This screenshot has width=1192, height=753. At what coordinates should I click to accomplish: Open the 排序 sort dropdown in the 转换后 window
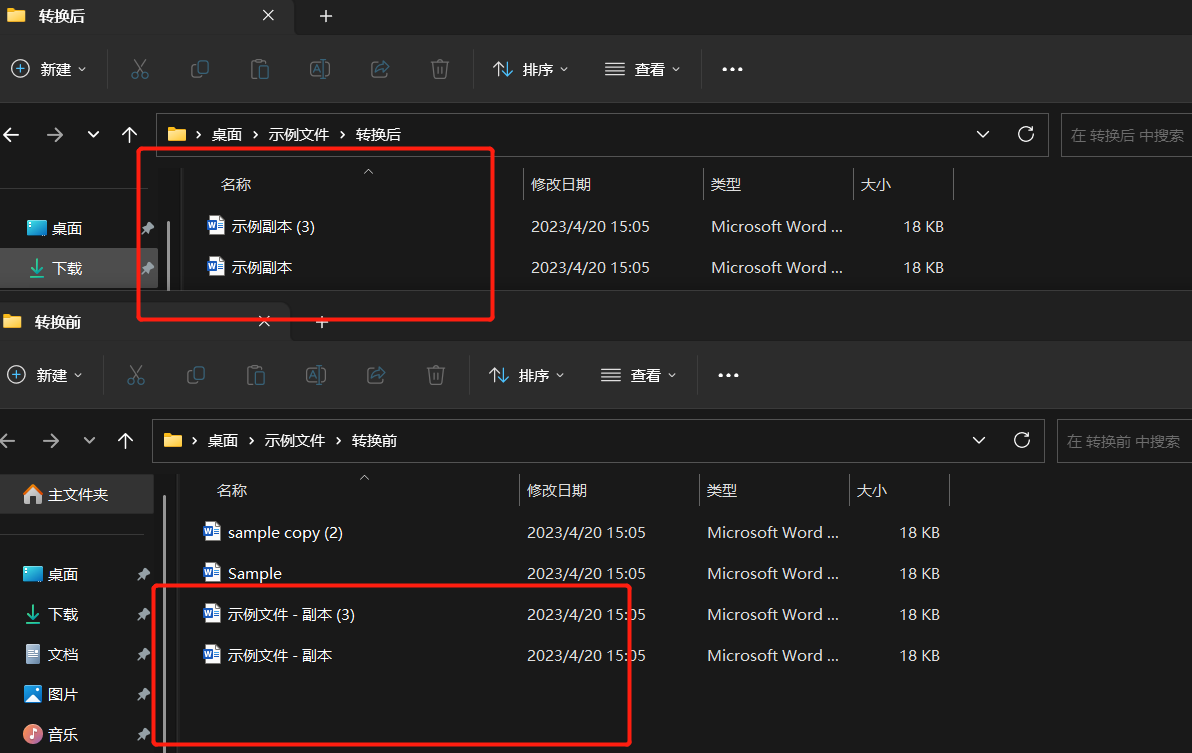(531, 69)
